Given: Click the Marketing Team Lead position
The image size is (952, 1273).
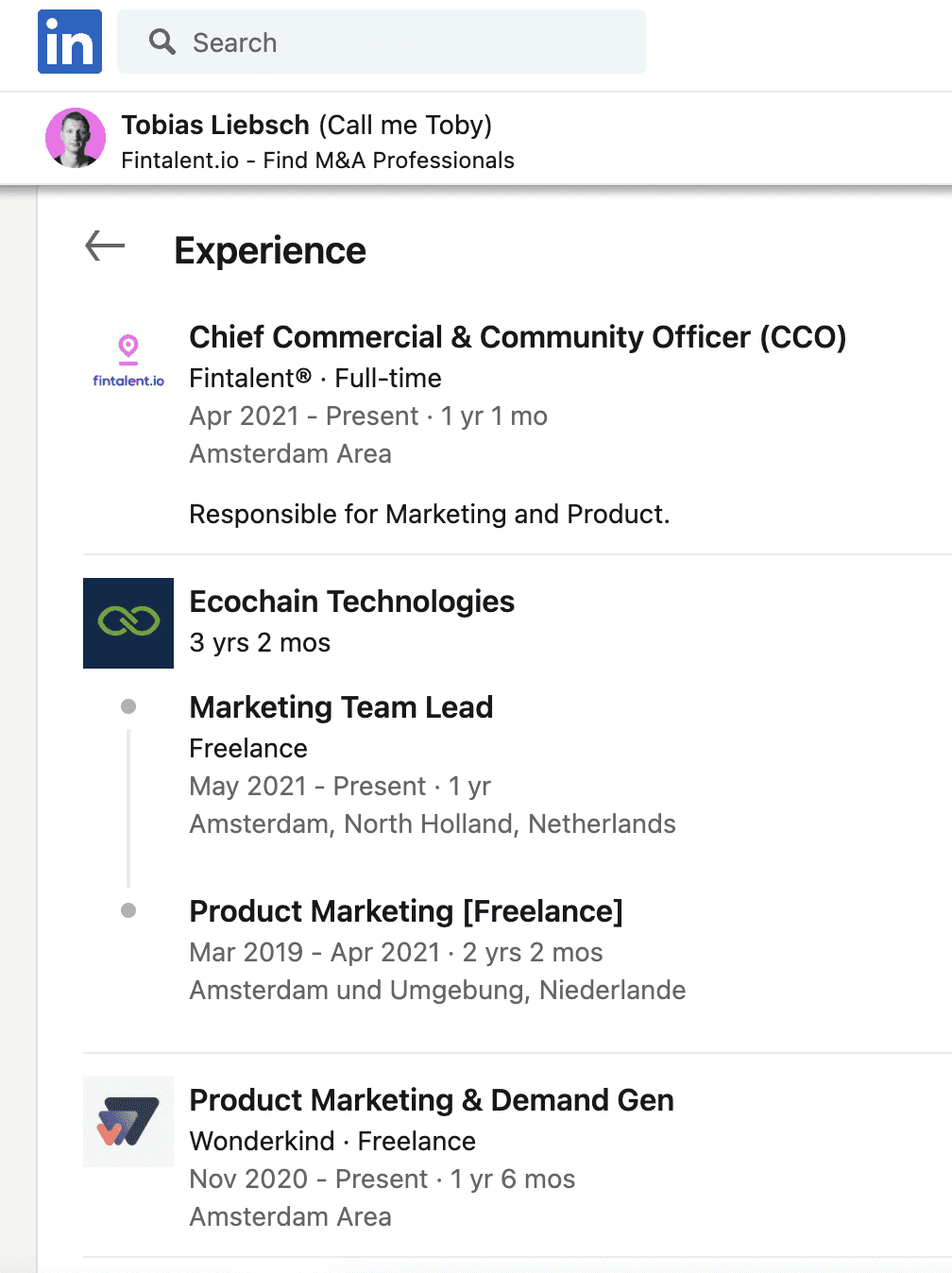Looking at the screenshot, I should coord(341,707).
